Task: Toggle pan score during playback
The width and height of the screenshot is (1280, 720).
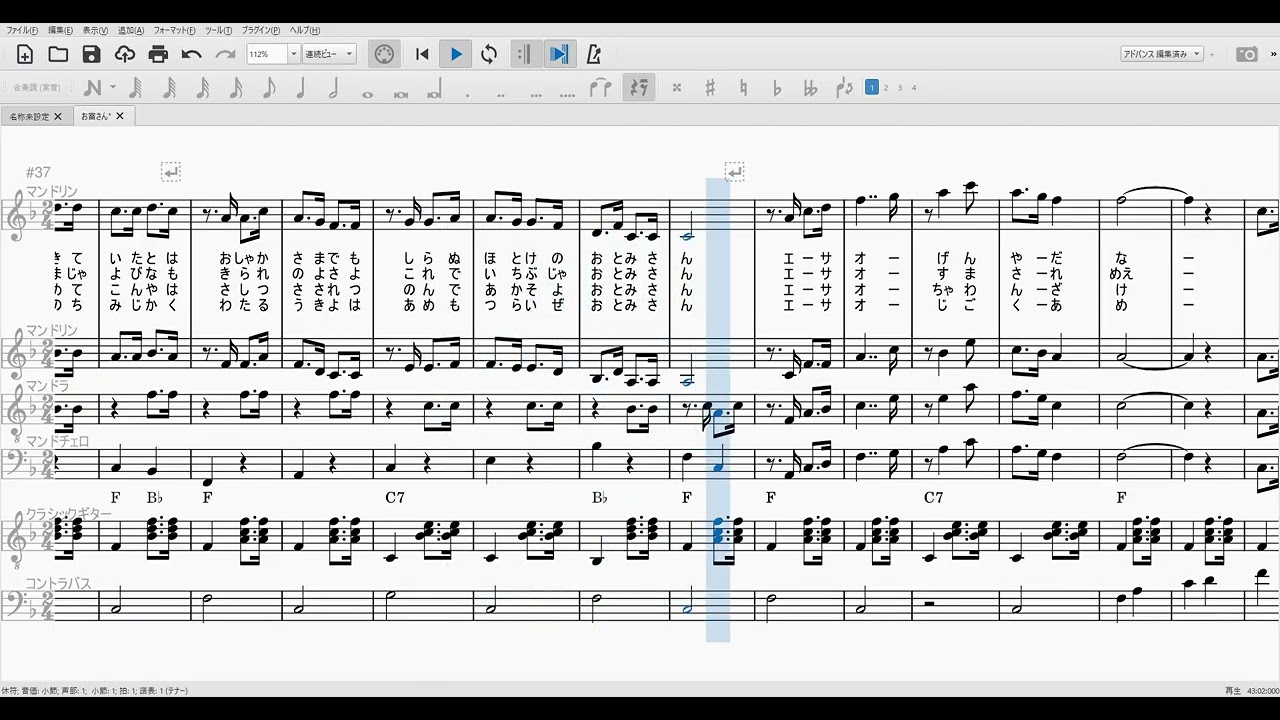Action: 559,54
